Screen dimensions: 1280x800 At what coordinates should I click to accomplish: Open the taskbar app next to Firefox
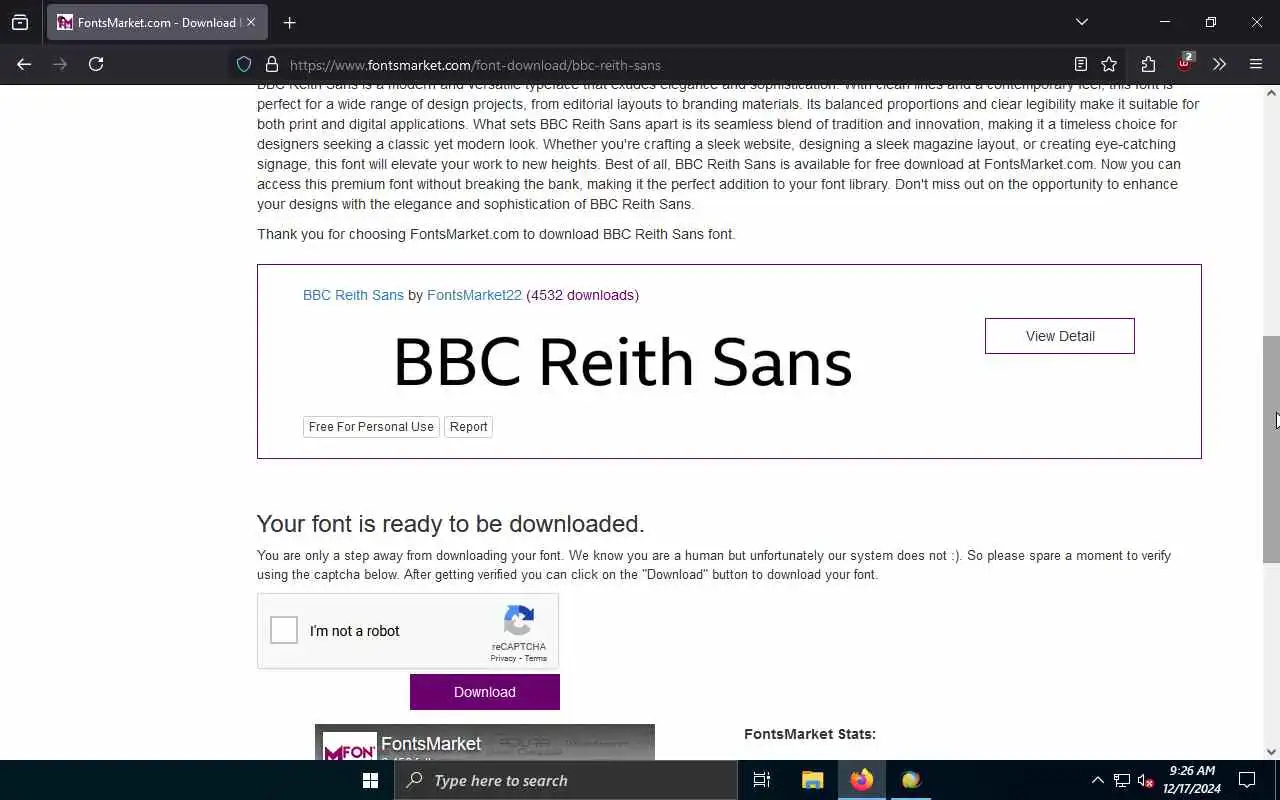[911, 780]
